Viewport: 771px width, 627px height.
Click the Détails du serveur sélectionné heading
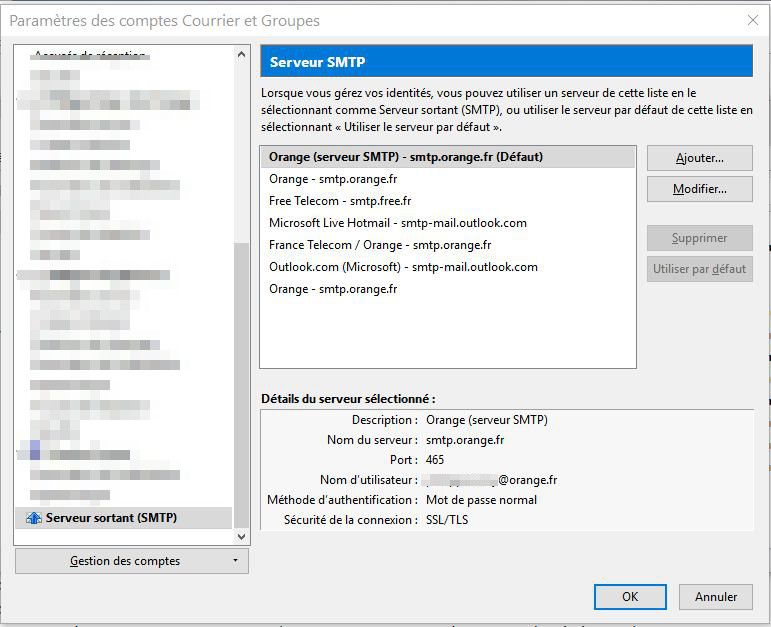tap(348, 399)
